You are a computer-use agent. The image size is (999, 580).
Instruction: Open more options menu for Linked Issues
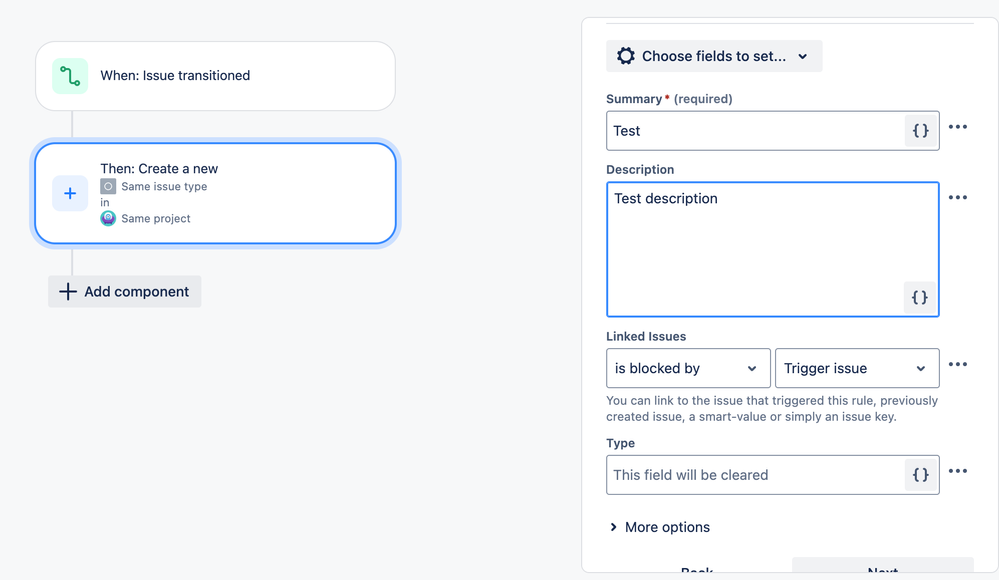(958, 365)
